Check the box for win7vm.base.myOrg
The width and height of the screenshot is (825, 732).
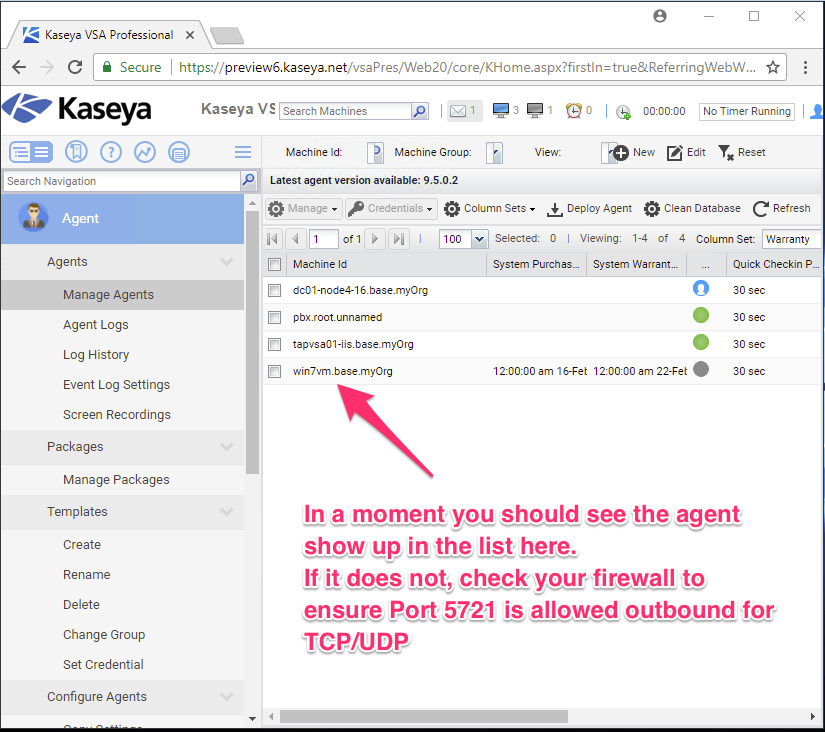(x=275, y=372)
